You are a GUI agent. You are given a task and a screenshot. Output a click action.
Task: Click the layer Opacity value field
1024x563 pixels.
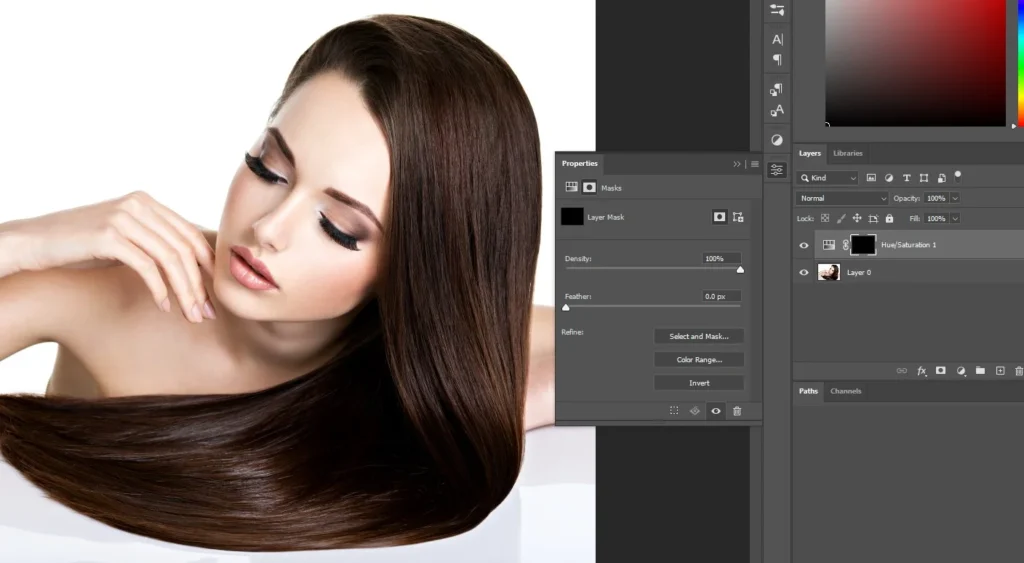point(936,198)
